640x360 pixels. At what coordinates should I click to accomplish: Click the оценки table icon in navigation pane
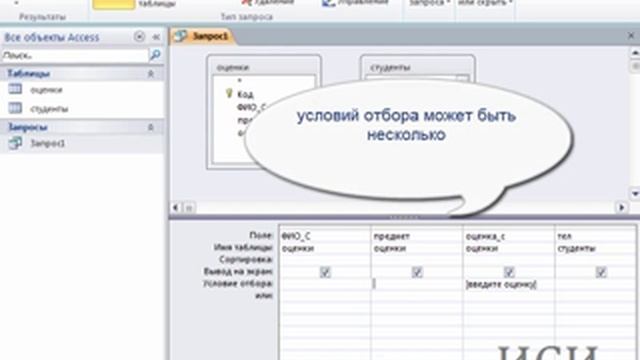click(x=15, y=89)
